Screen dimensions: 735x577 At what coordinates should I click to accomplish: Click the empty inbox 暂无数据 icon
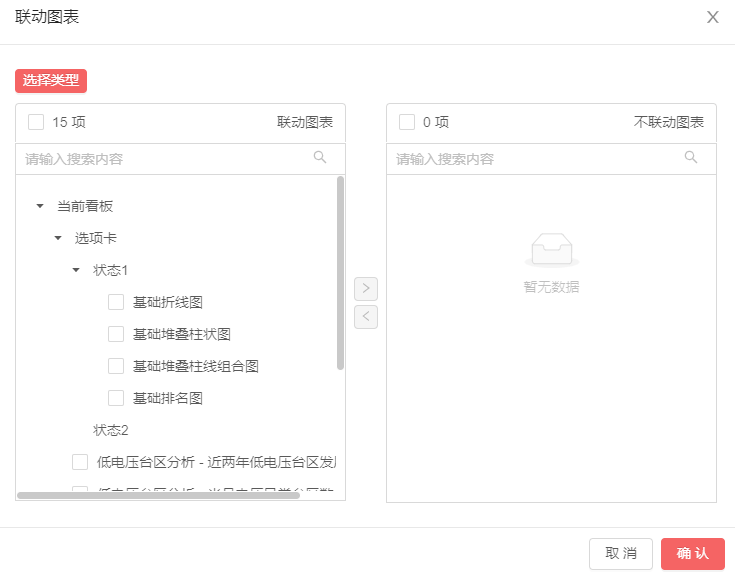tap(551, 249)
